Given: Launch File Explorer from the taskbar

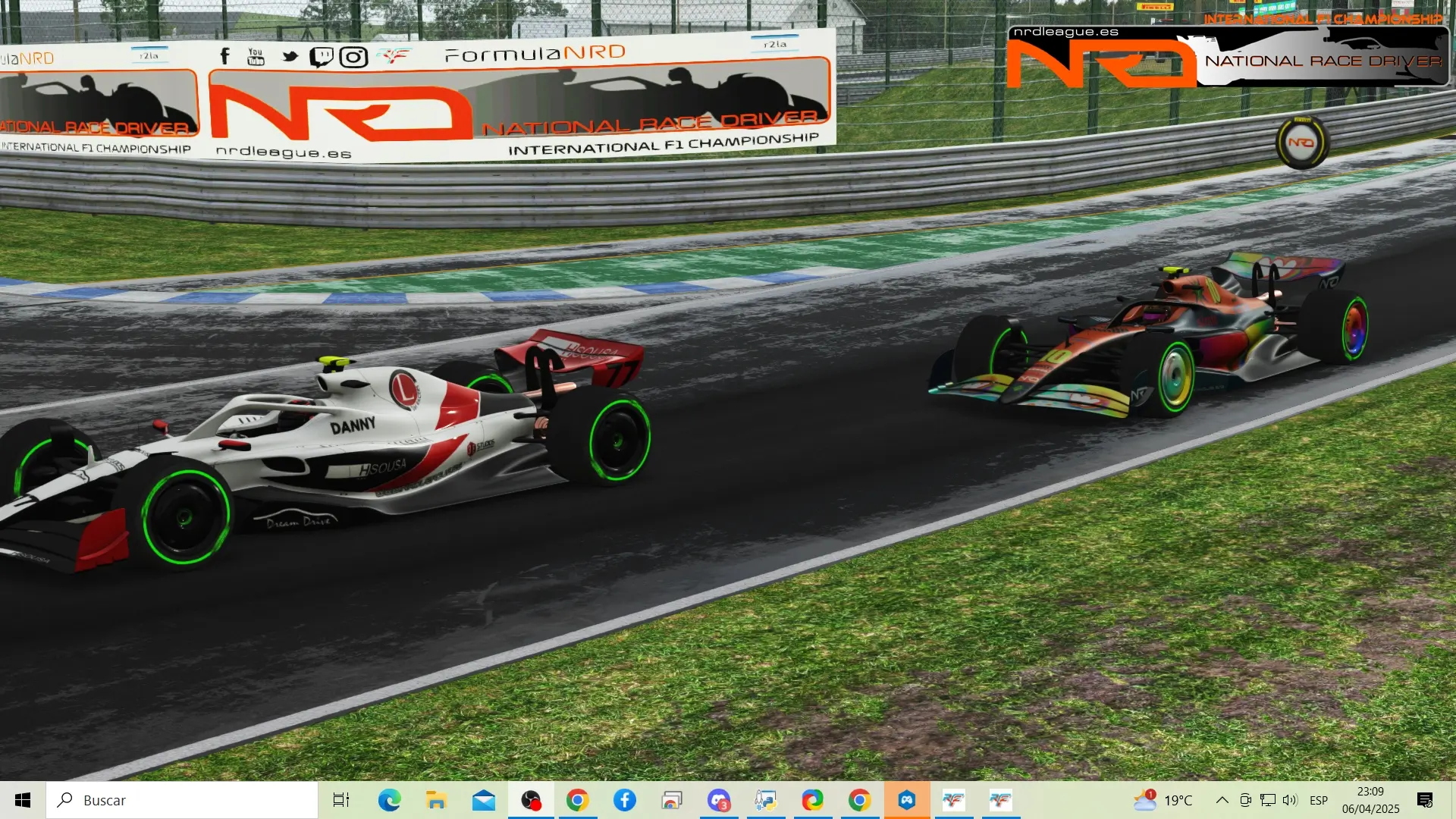Looking at the screenshot, I should click(437, 800).
